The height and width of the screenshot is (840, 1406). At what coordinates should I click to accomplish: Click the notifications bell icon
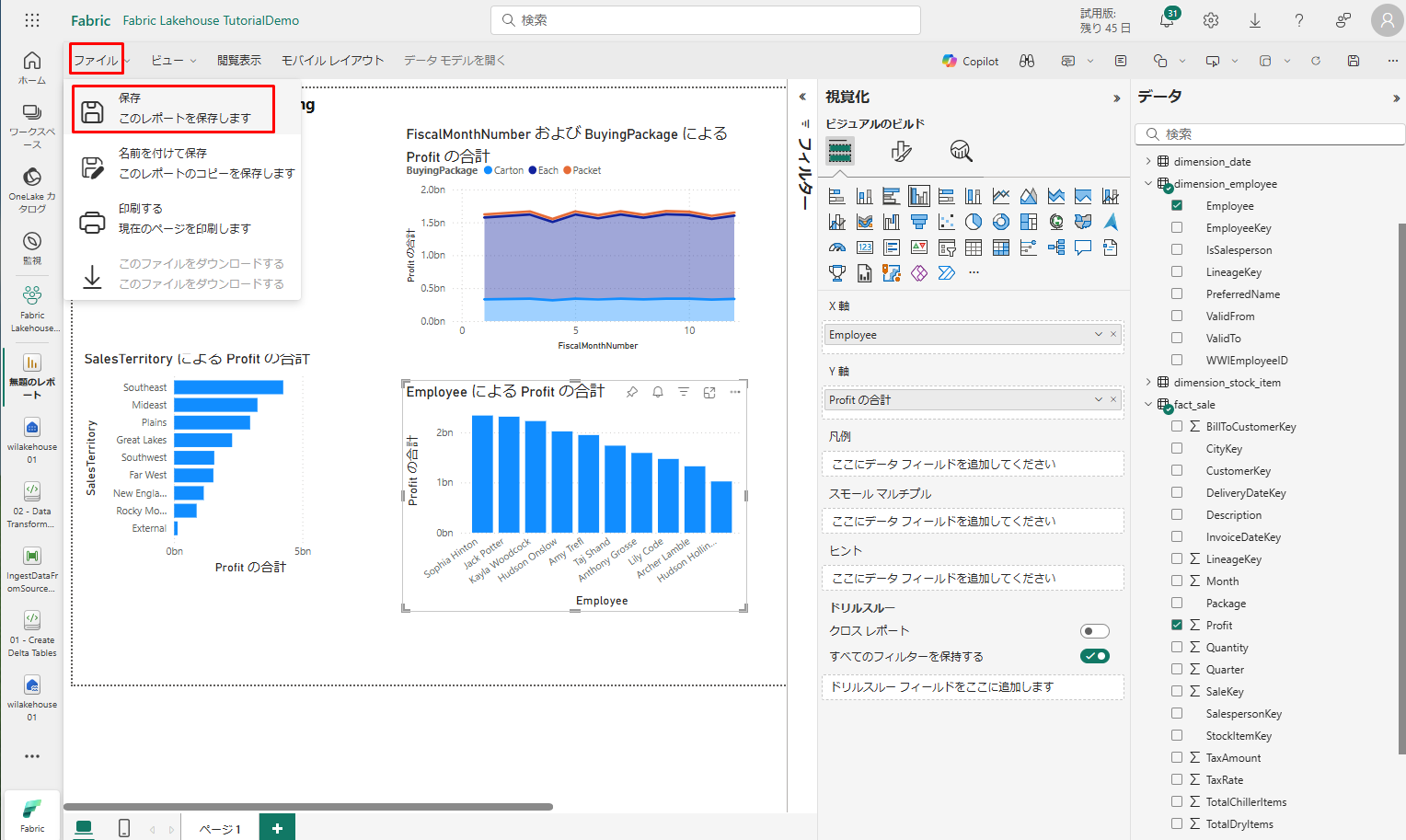tap(1167, 20)
